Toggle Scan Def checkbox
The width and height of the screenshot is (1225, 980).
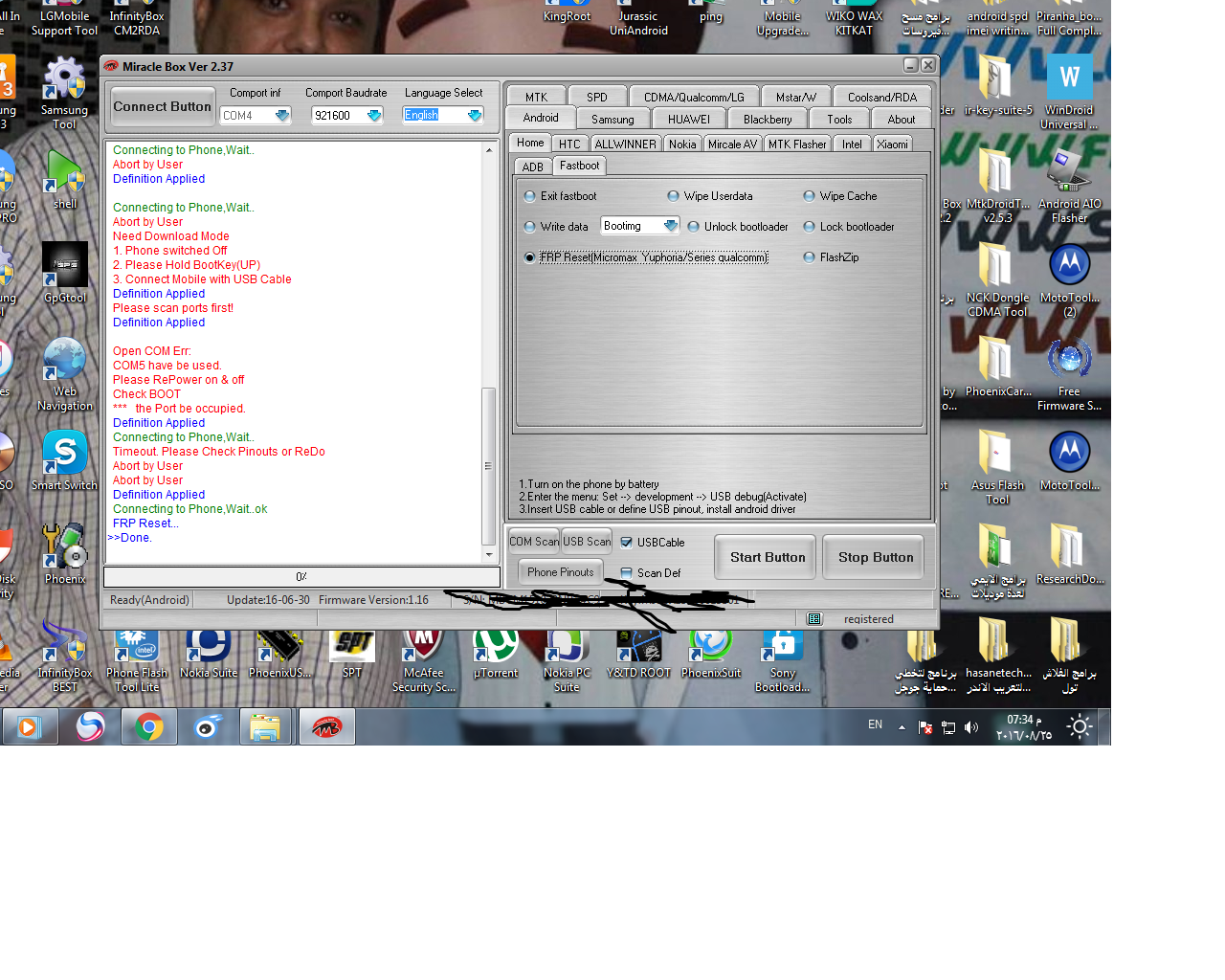(651, 573)
